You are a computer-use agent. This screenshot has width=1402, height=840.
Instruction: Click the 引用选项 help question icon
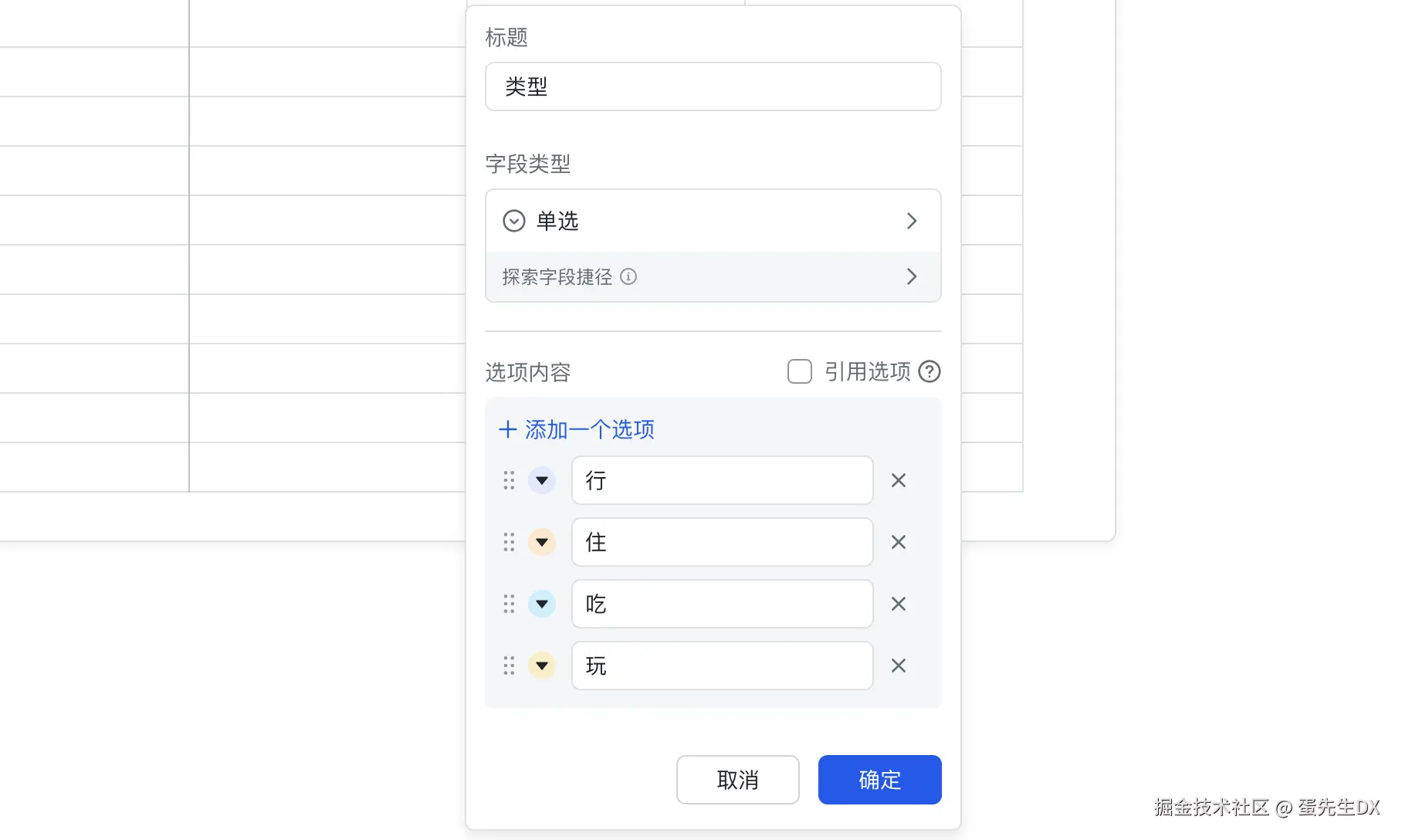pyautogui.click(x=930, y=371)
